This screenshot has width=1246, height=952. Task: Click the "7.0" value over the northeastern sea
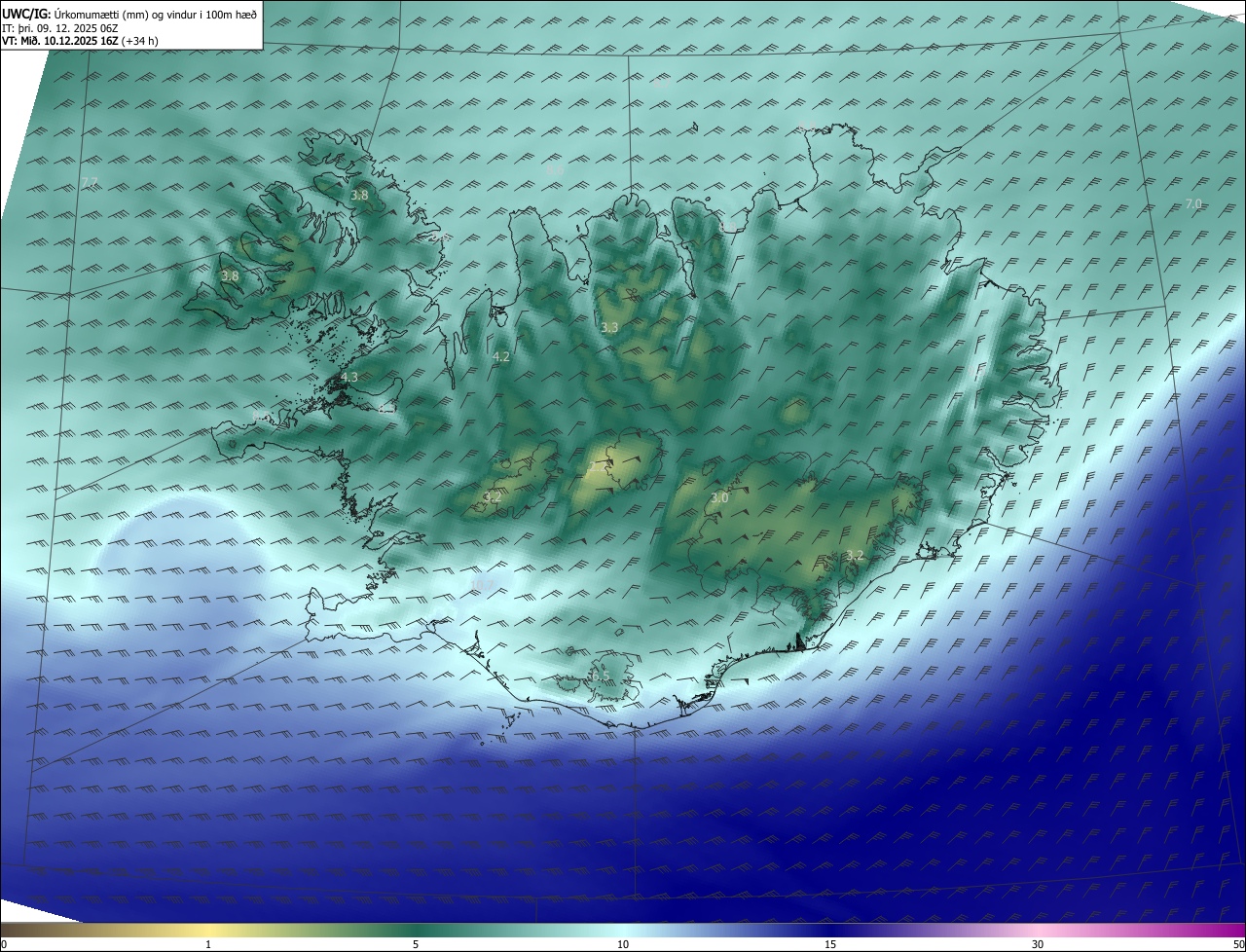[x=1193, y=203]
